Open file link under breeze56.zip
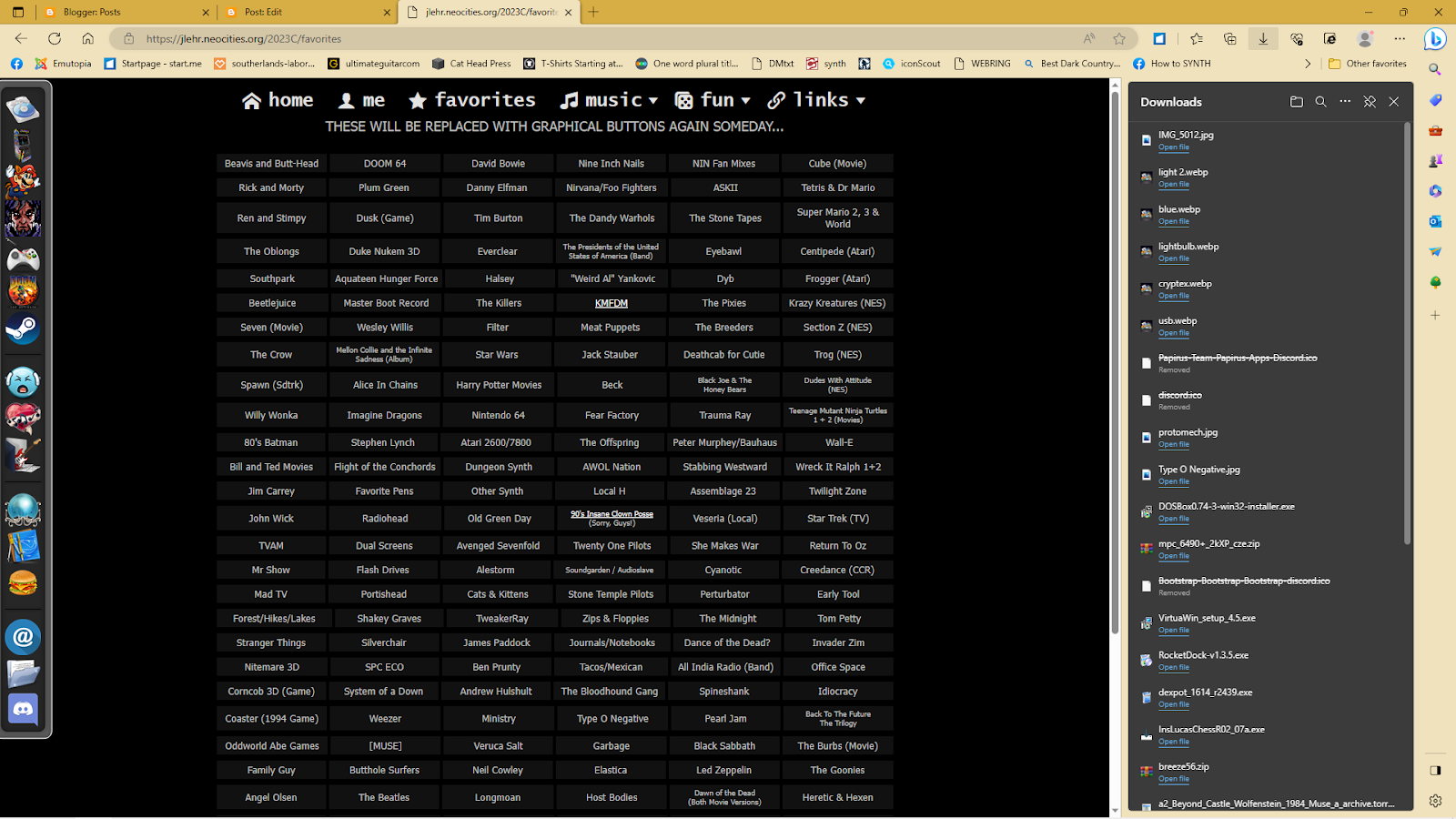The height and width of the screenshot is (819, 1456). point(1173,779)
